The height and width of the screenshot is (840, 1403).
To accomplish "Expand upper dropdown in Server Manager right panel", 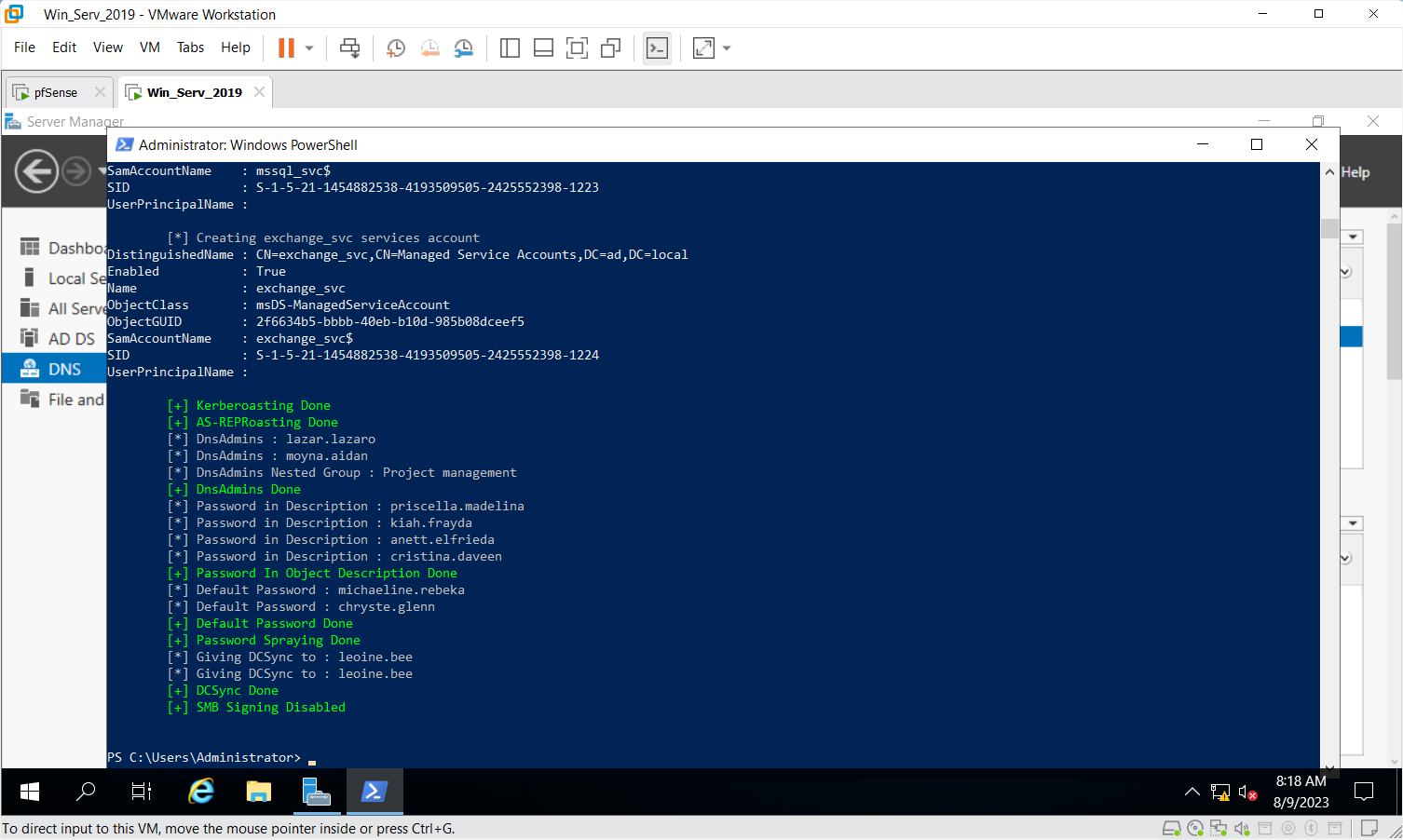I will [x=1353, y=237].
